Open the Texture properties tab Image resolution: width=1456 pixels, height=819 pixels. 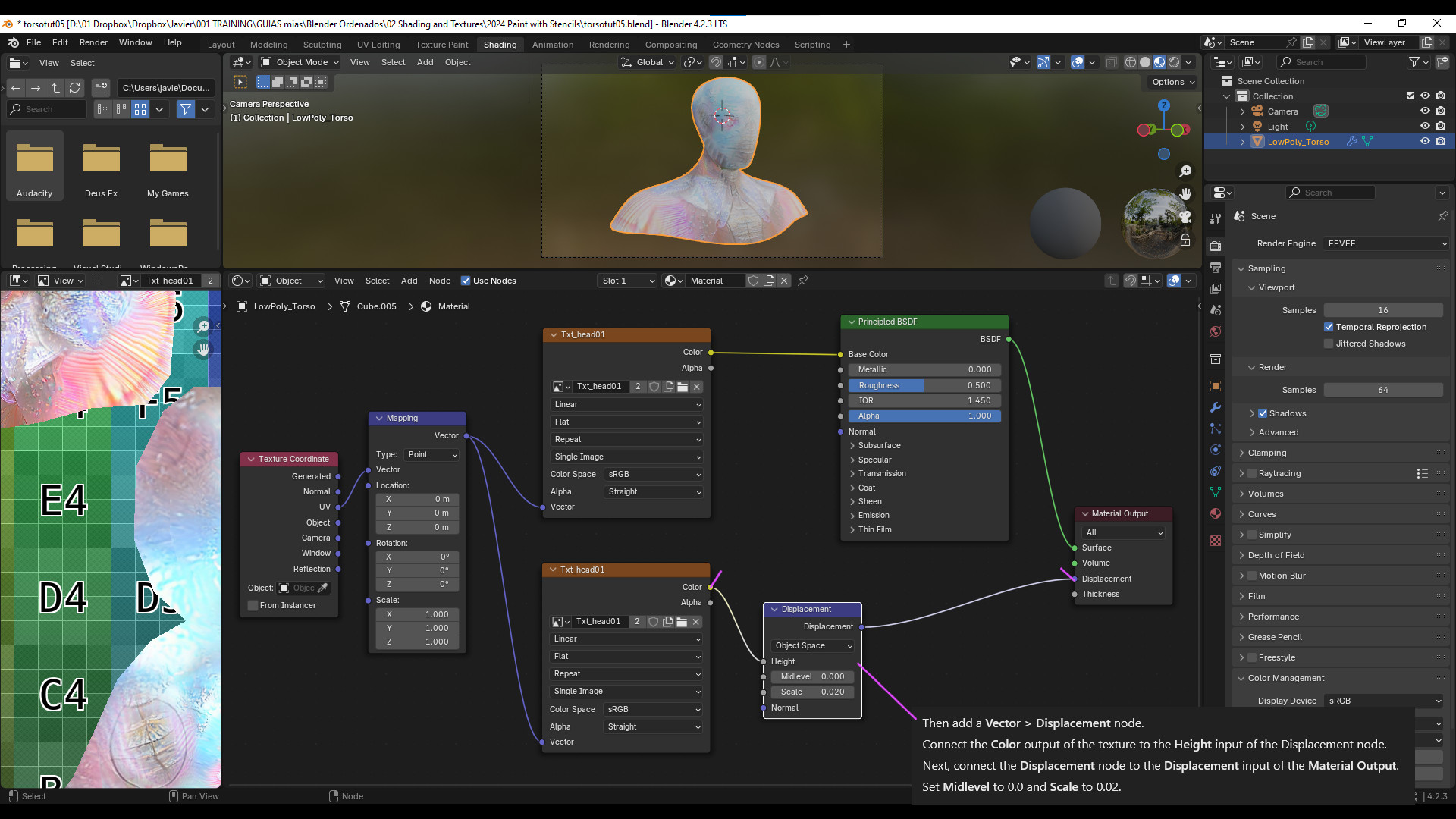[x=1216, y=541]
